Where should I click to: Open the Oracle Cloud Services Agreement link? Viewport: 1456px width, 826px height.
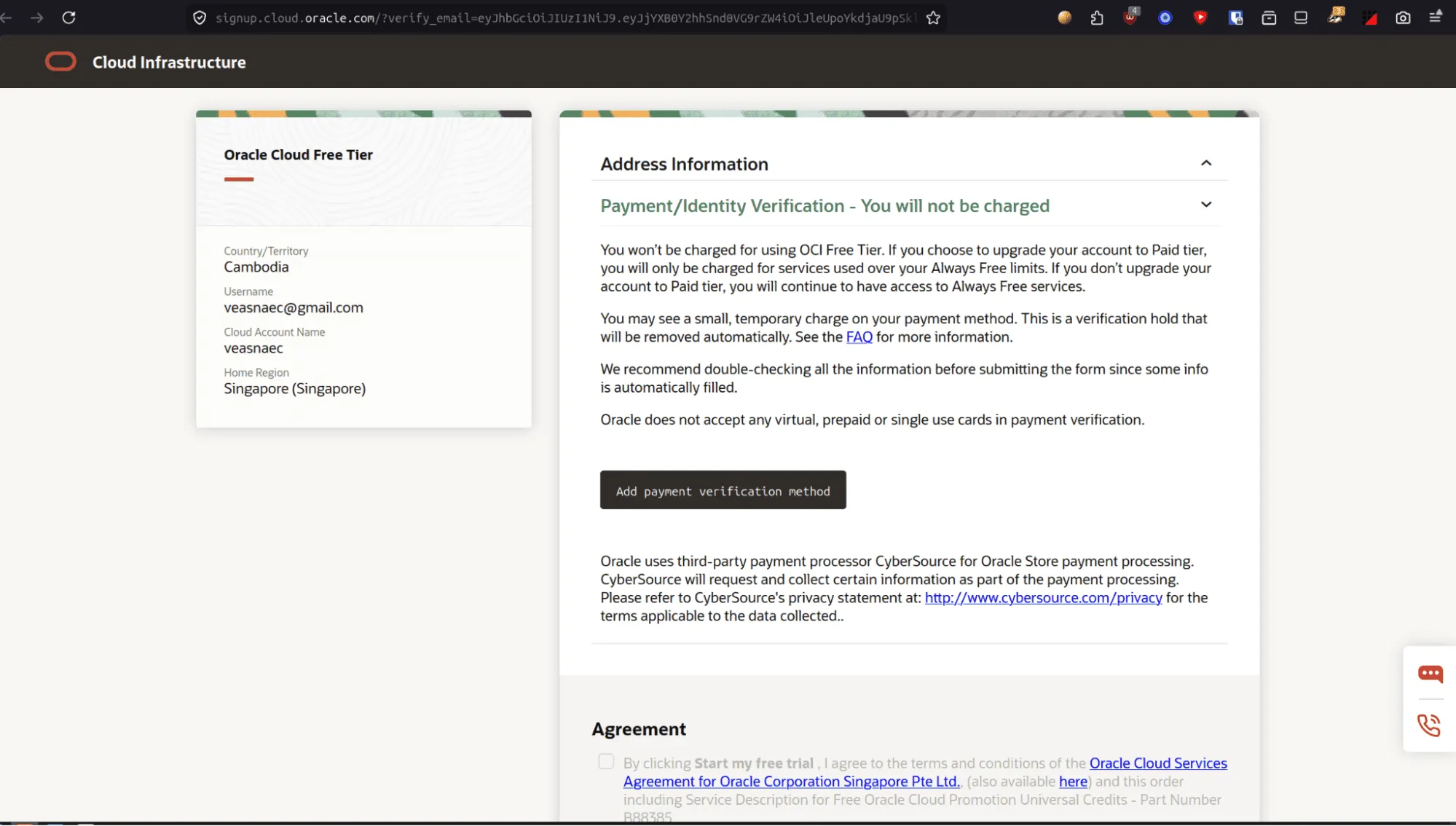click(x=925, y=772)
